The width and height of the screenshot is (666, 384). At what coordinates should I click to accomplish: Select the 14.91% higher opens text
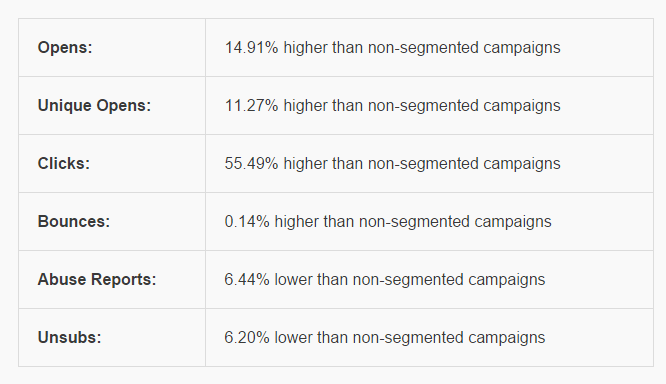pos(392,48)
